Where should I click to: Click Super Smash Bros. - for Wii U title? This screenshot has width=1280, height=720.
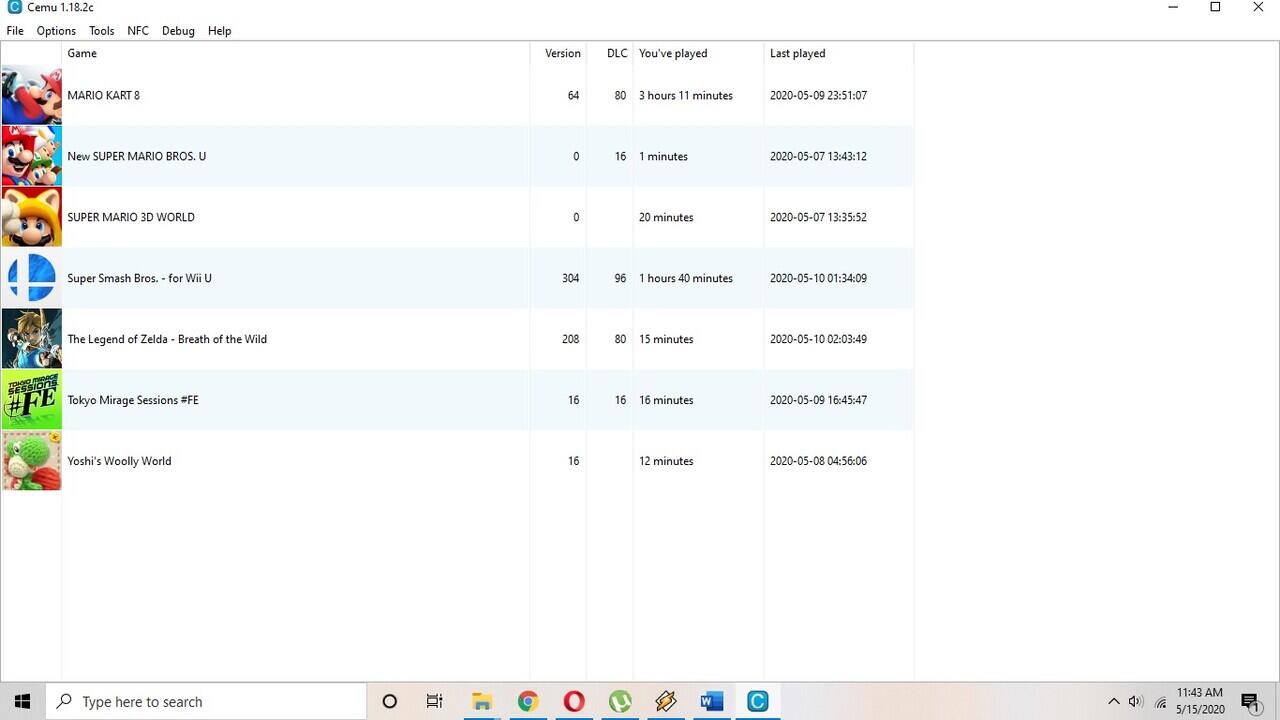140,279
